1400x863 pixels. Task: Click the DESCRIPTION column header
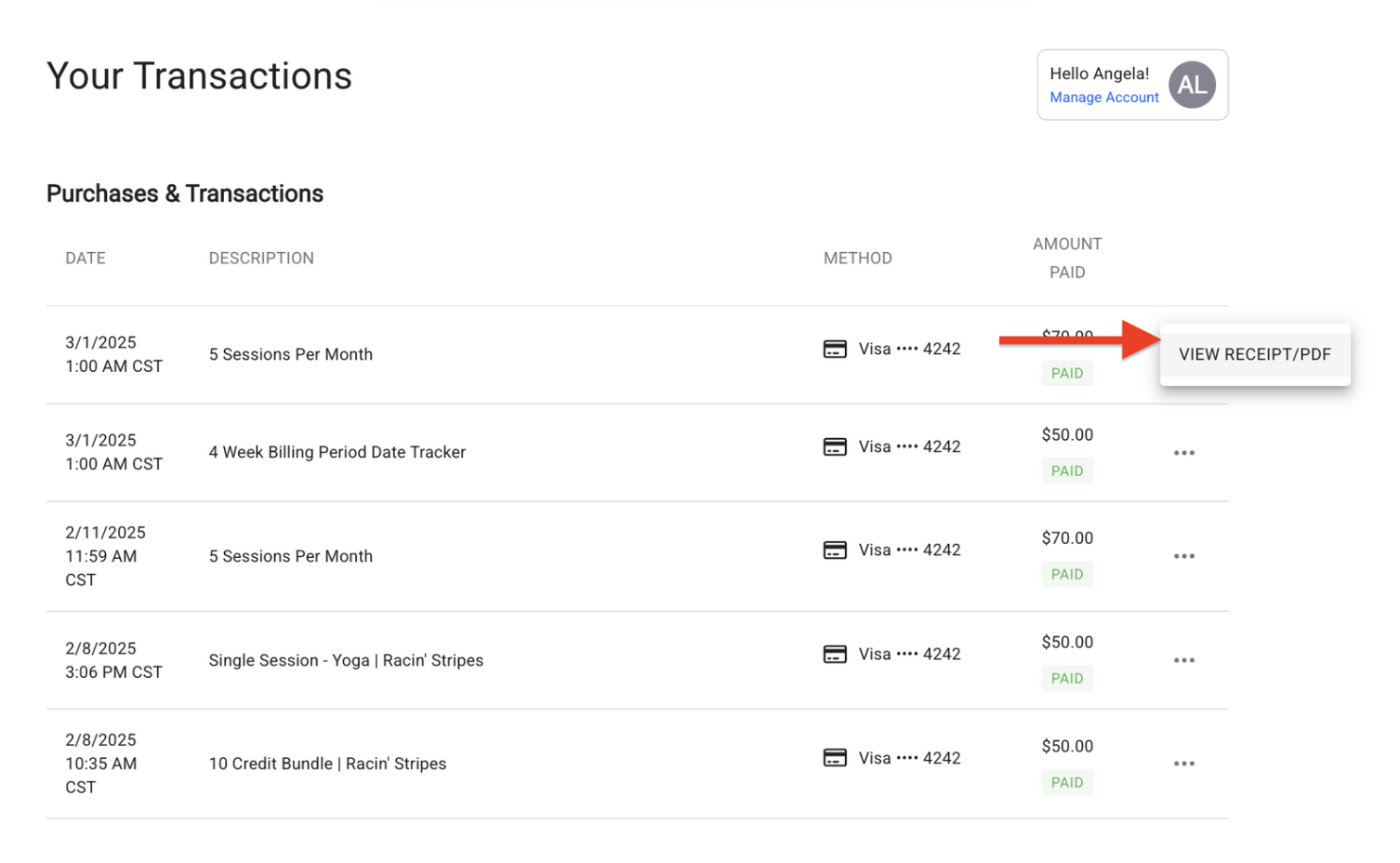click(261, 259)
